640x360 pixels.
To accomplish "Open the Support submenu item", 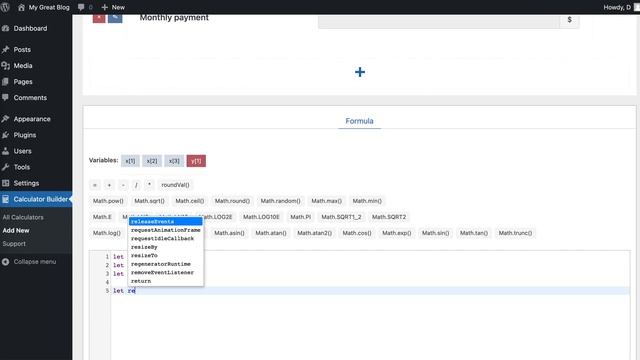I will pos(14,244).
